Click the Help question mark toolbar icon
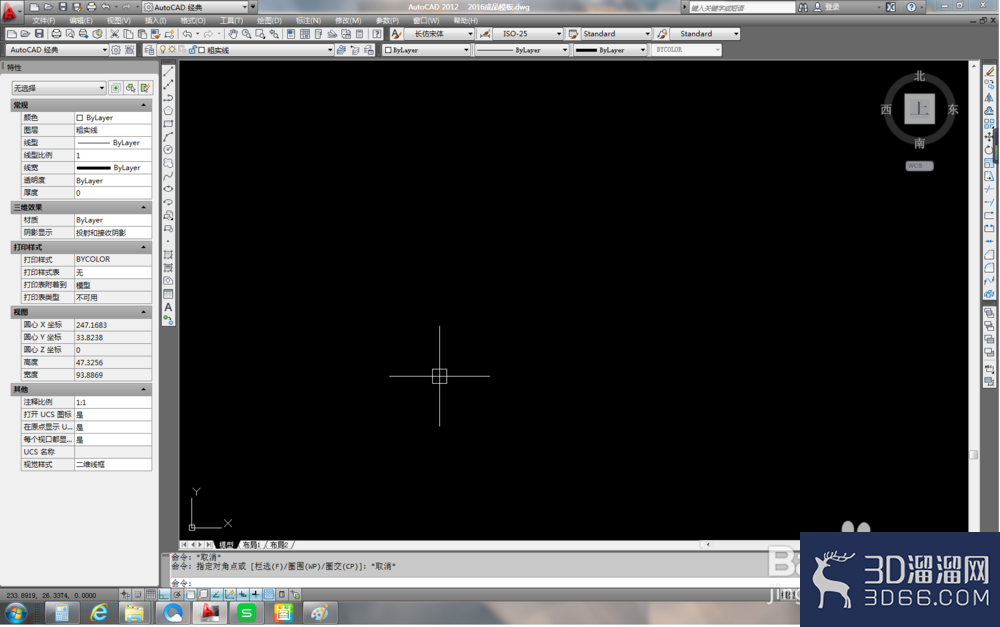The height and width of the screenshot is (627, 1000). (377, 34)
